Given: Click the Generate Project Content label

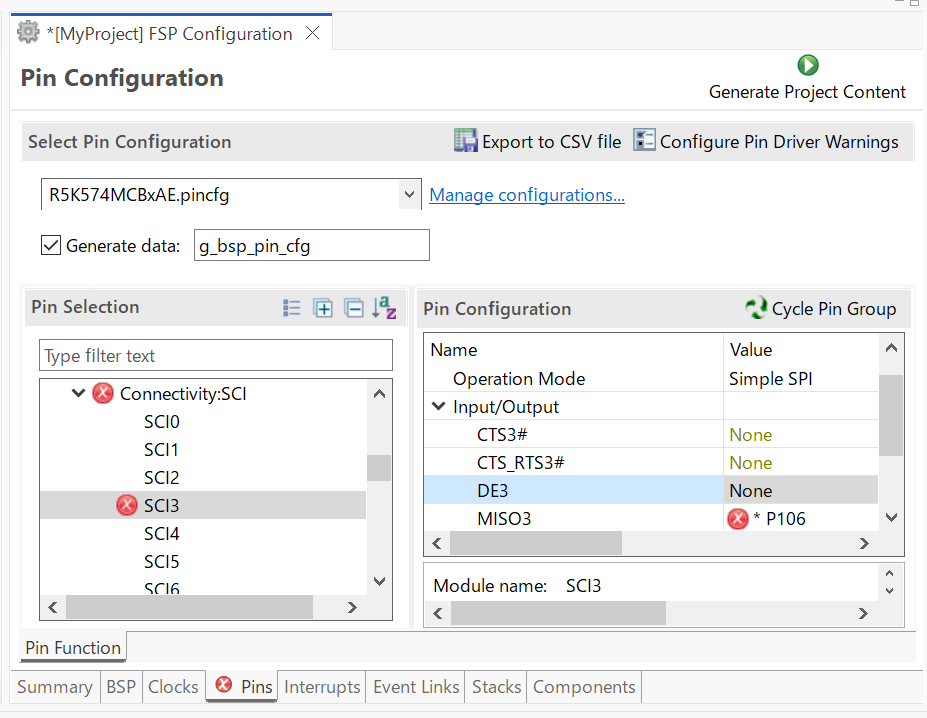Looking at the screenshot, I should click(x=807, y=92).
